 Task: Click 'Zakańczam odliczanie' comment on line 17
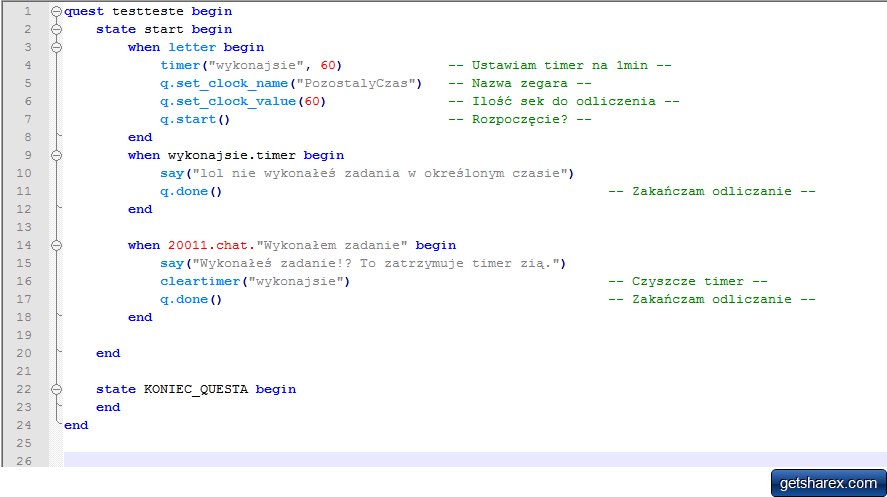click(x=712, y=300)
